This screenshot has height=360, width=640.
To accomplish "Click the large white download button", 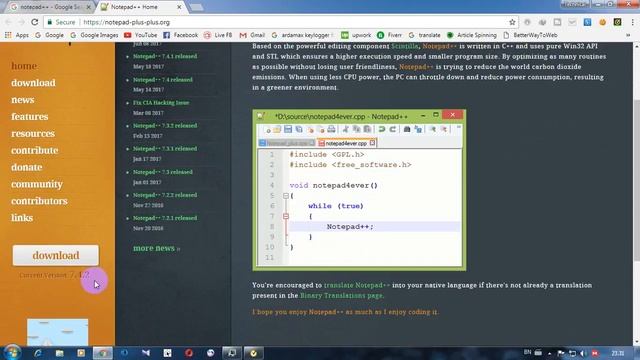I will (x=56, y=255).
